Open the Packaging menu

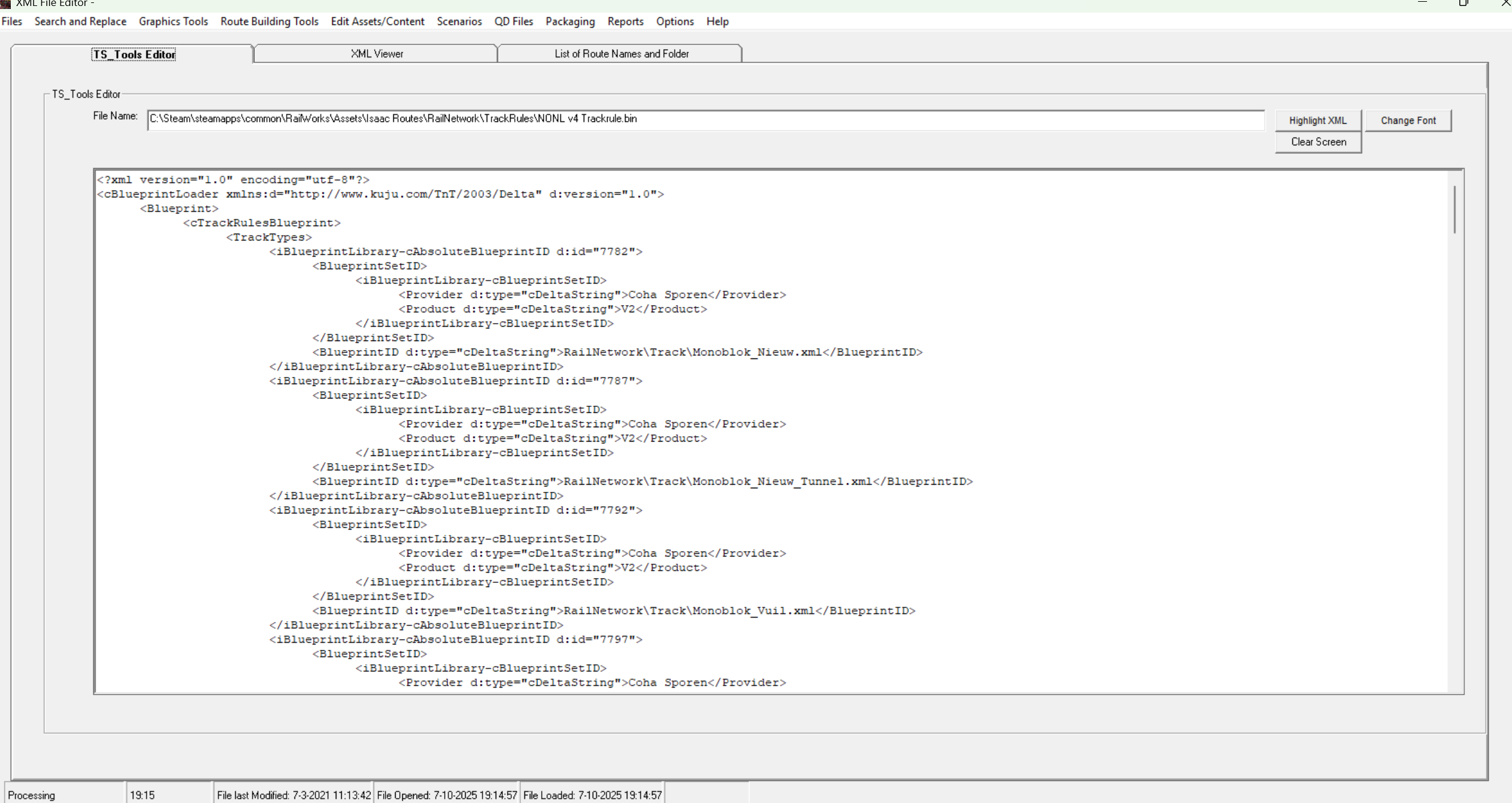570,22
